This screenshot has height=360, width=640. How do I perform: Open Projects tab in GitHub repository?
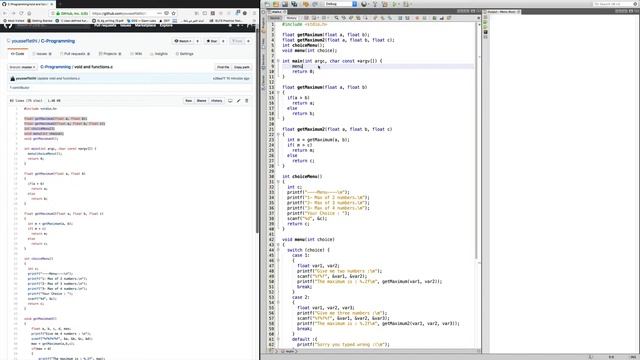(x=110, y=53)
